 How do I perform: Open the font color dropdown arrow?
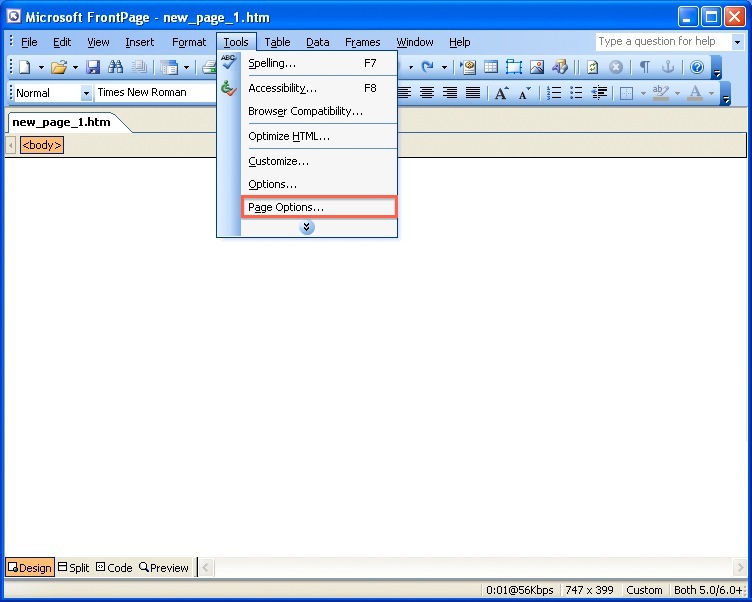pos(711,93)
